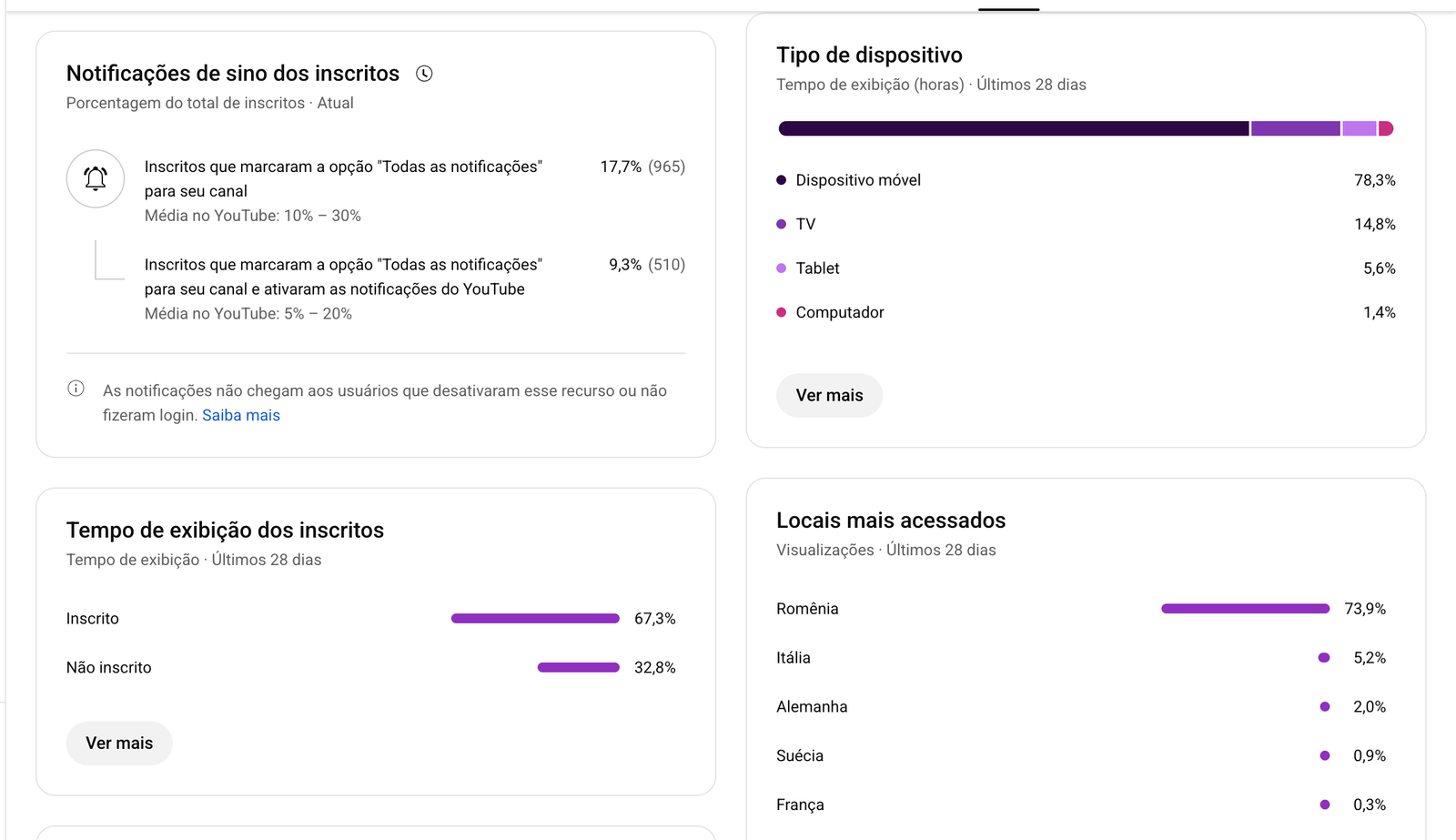This screenshot has height=840, width=1456.
Task: Click the França data point dot
Action: click(1325, 805)
